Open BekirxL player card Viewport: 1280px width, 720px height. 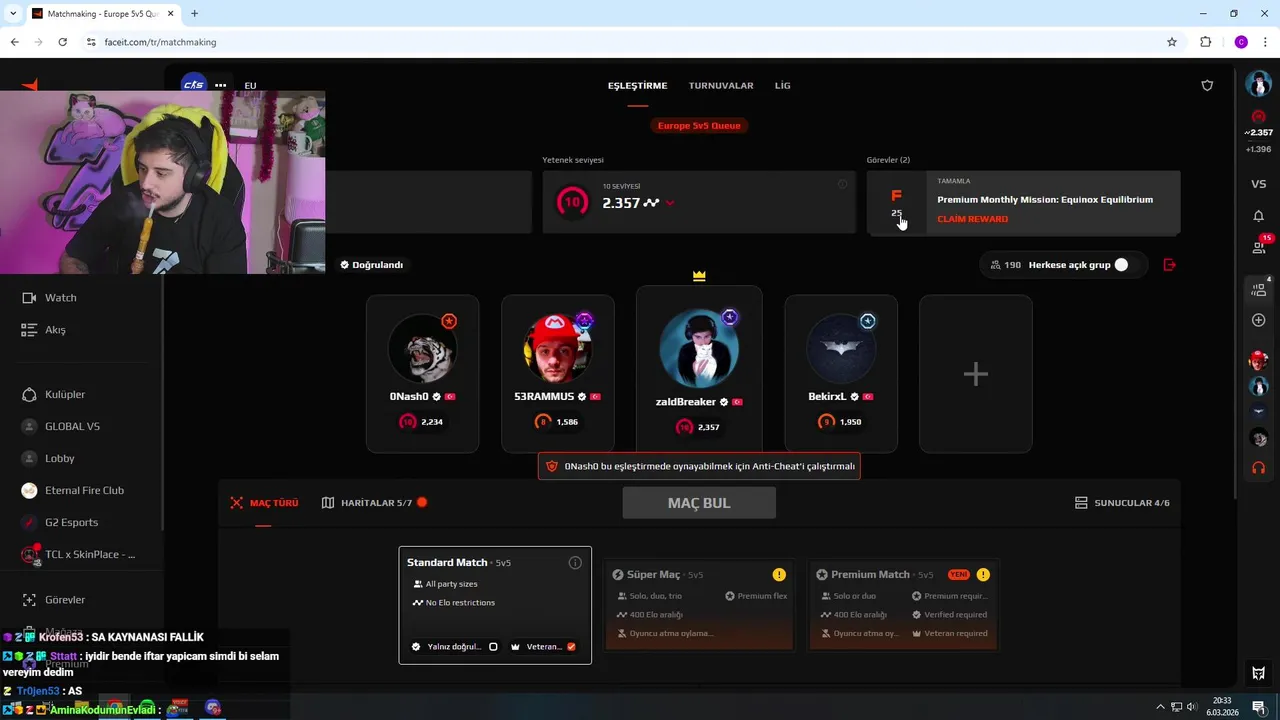(x=841, y=374)
